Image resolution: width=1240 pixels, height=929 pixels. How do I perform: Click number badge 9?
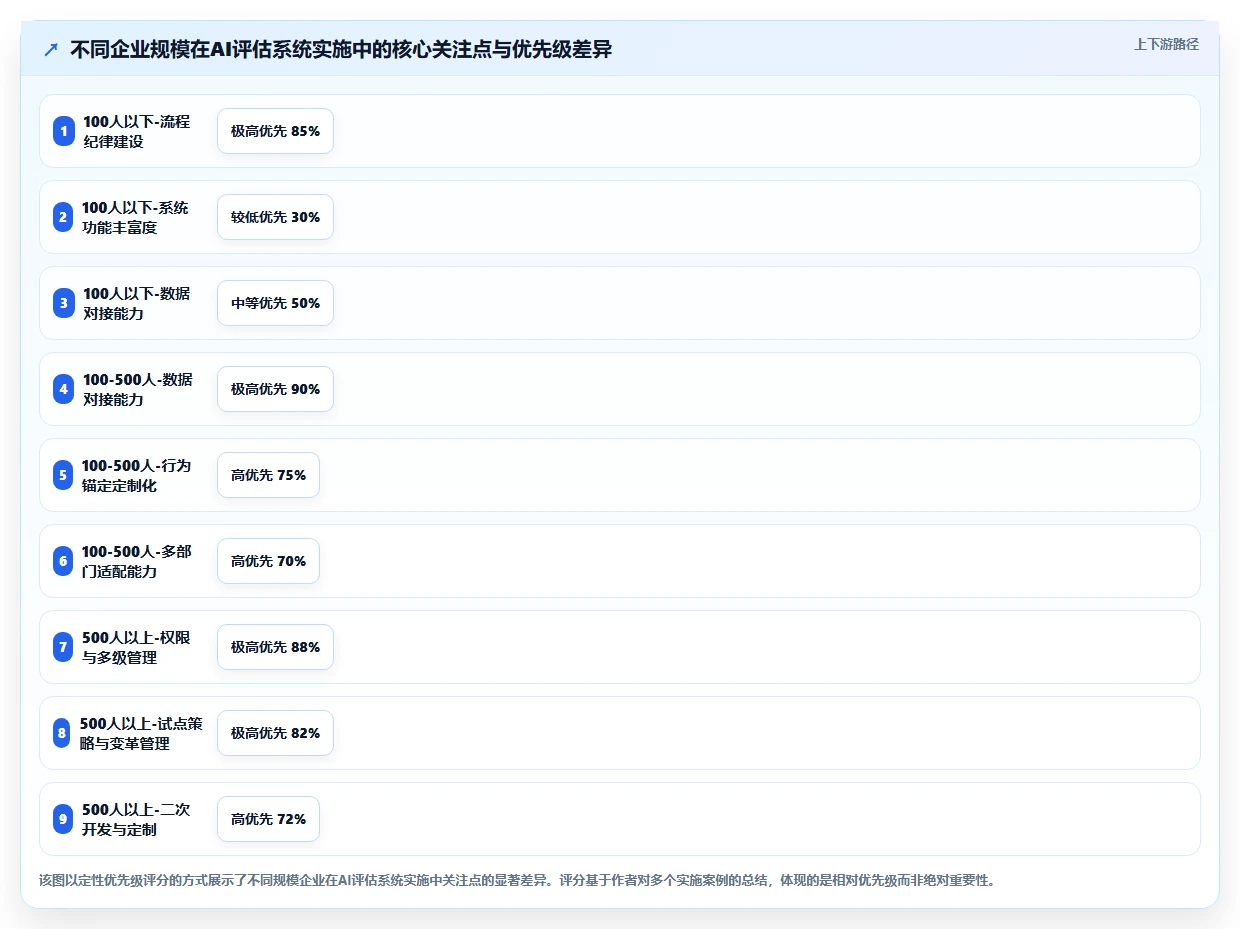coord(64,819)
